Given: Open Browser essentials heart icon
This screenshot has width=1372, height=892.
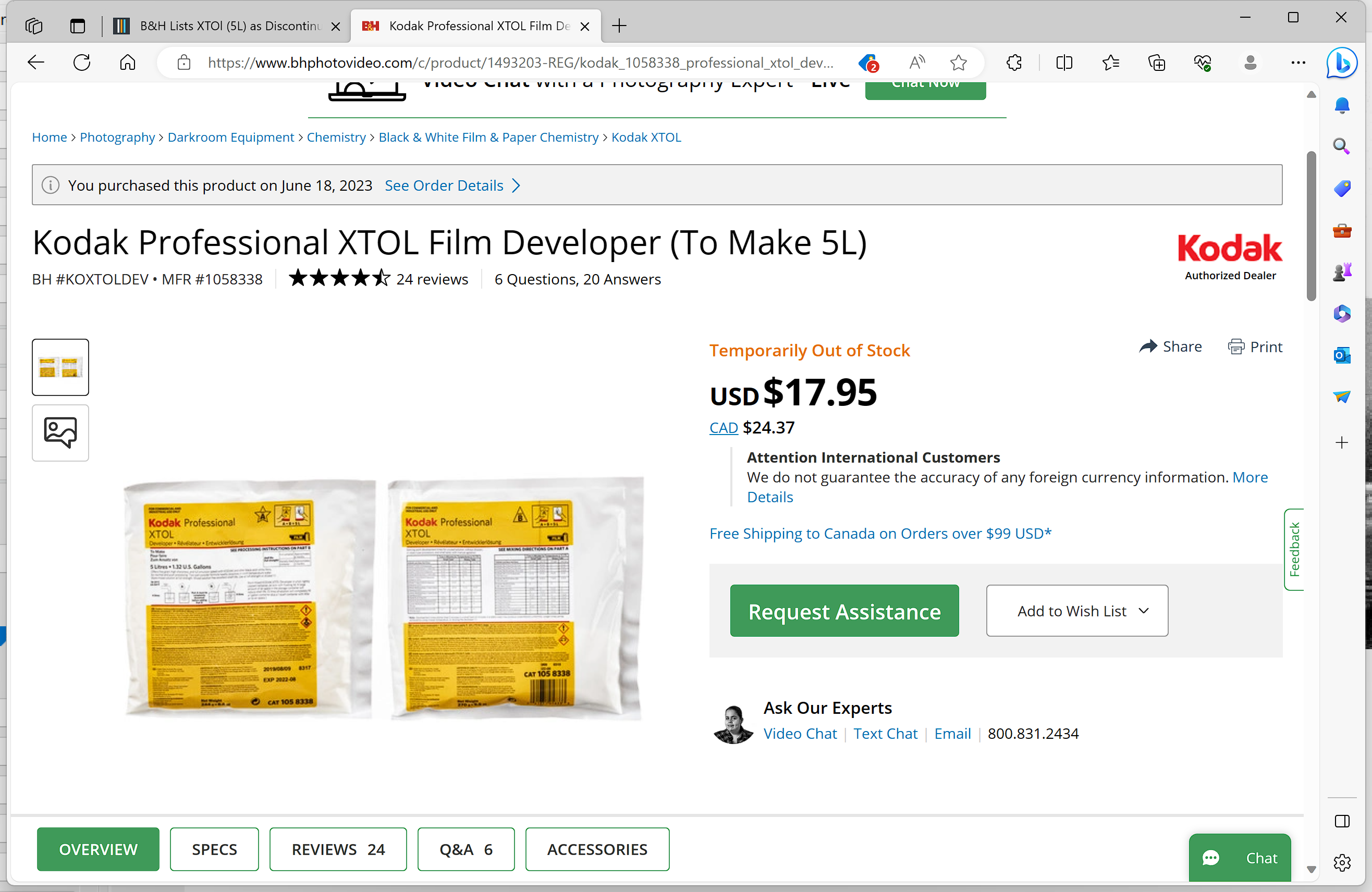Looking at the screenshot, I should 1203,62.
